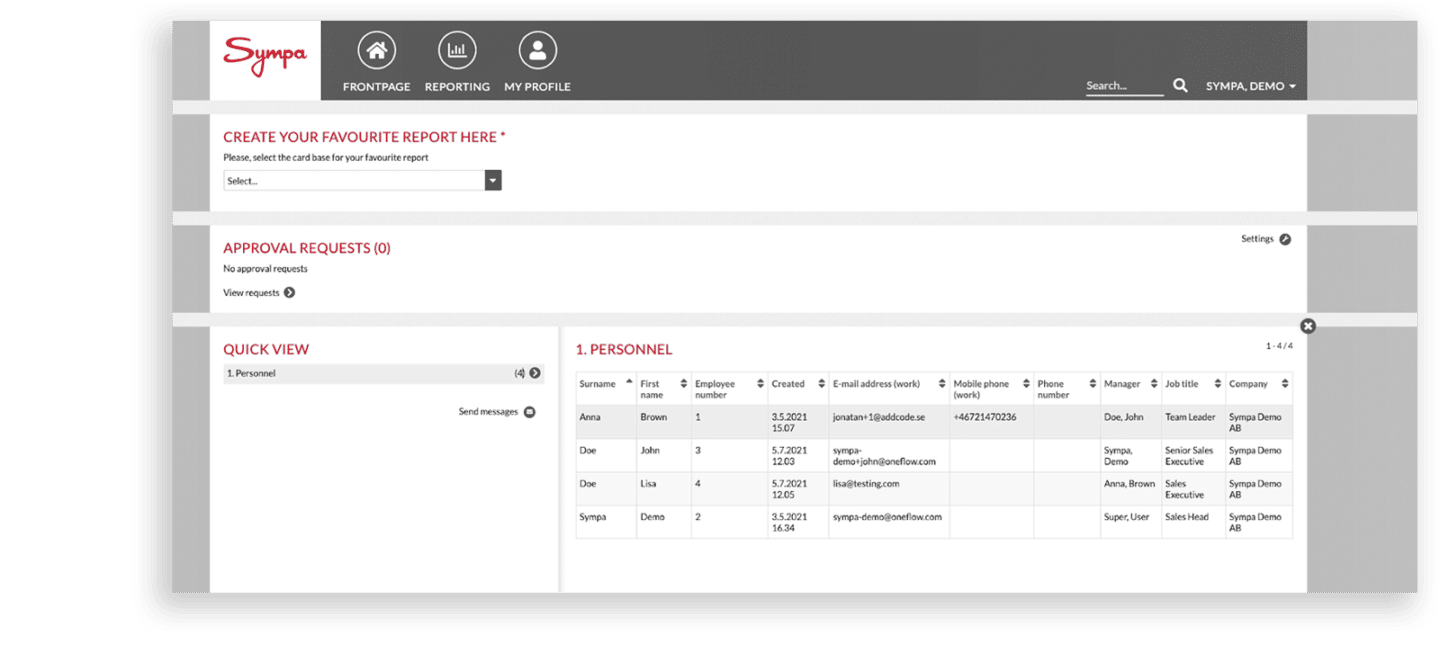
Task: Click the Select... combo box field
Action: 362,181
